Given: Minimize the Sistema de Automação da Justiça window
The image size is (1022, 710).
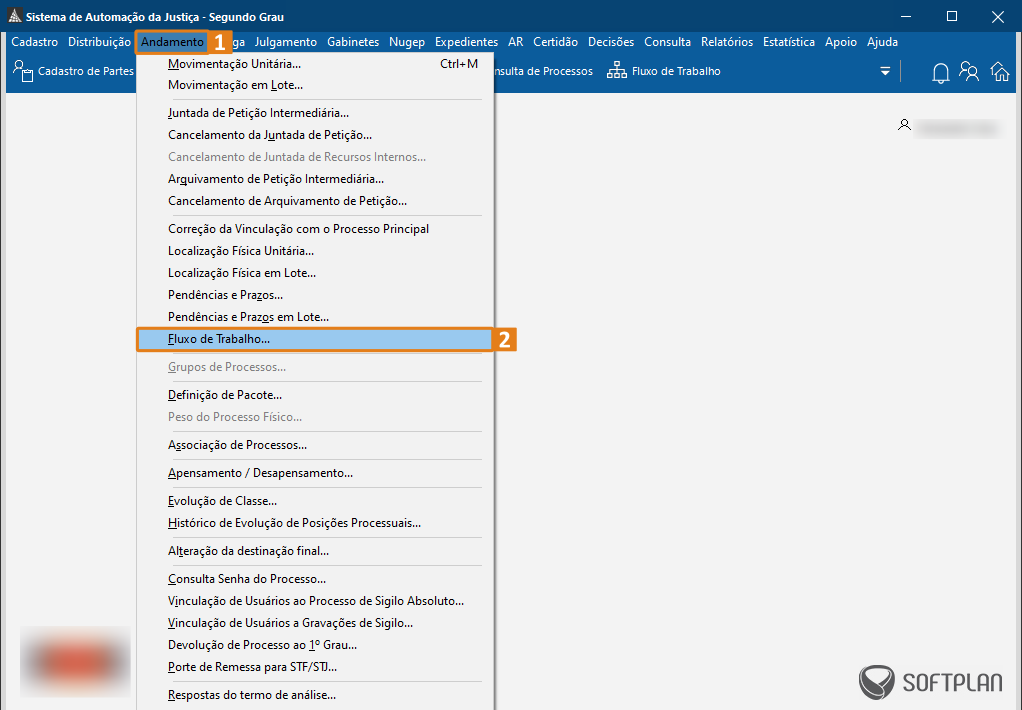Looking at the screenshot, I should click(907, 16).
